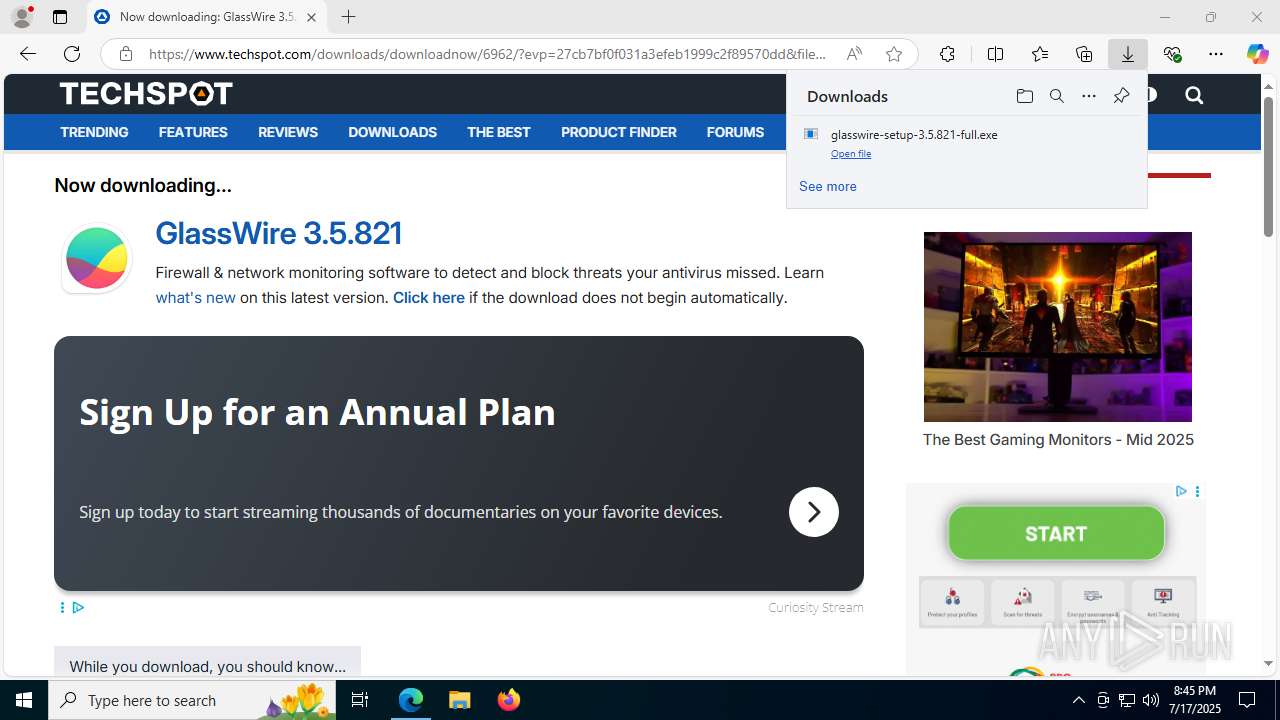View site information lock icon
1280x720 pixels.
[125, 54]
